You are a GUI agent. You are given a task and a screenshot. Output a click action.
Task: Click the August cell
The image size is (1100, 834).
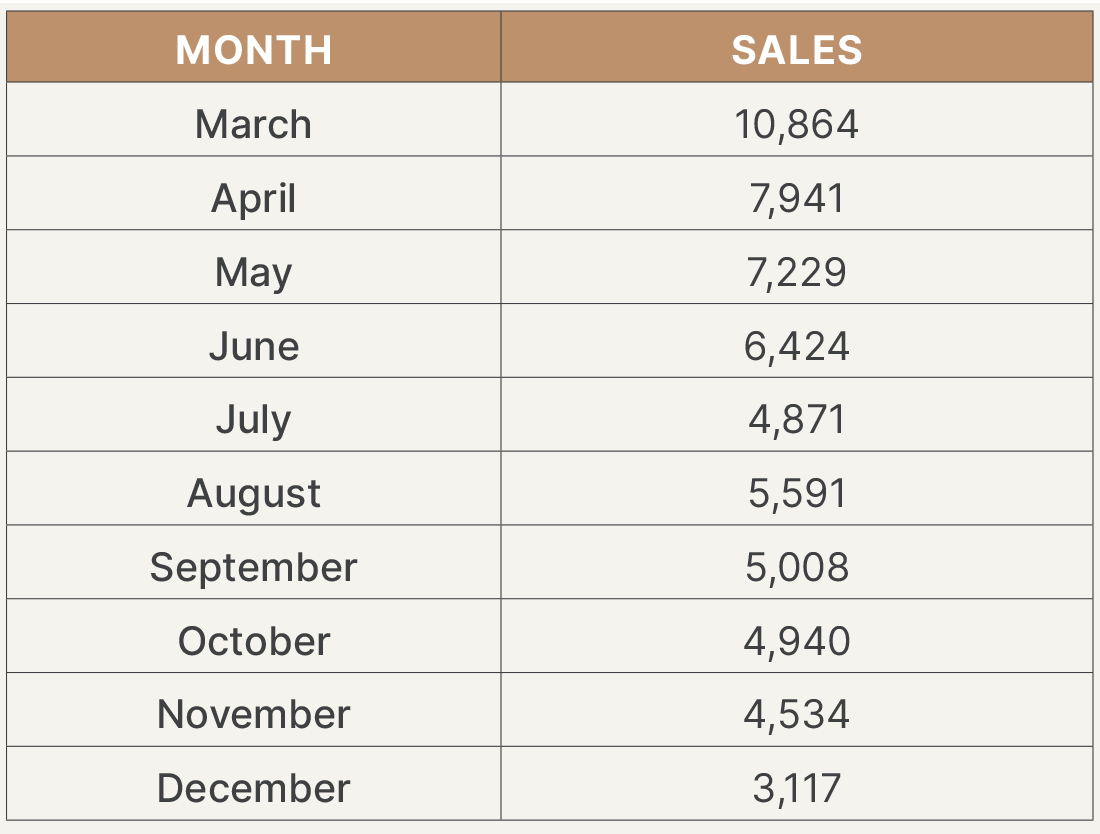(x=254, y=493)
